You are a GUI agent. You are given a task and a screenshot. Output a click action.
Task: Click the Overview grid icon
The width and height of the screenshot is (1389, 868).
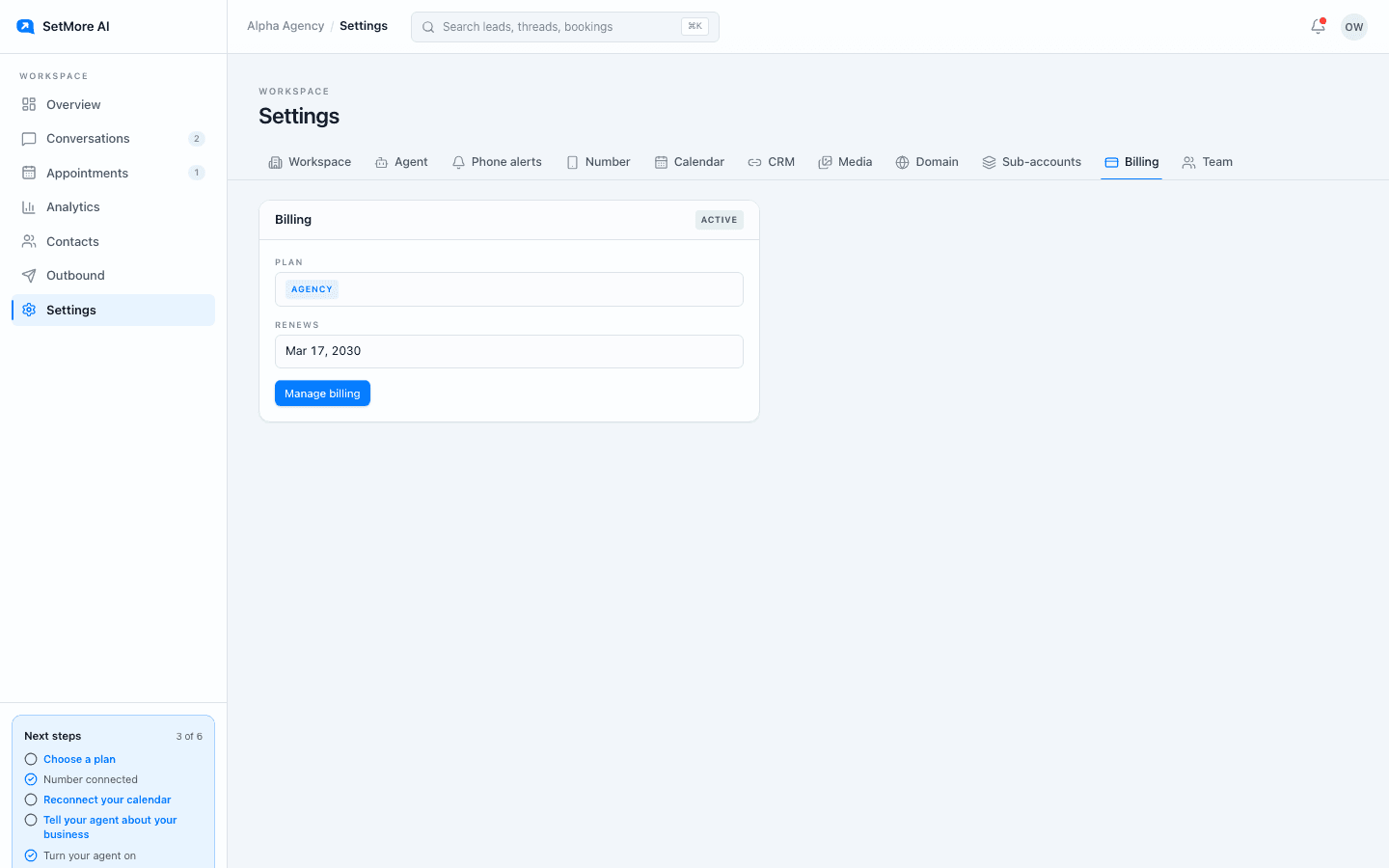tap(29, 104)
